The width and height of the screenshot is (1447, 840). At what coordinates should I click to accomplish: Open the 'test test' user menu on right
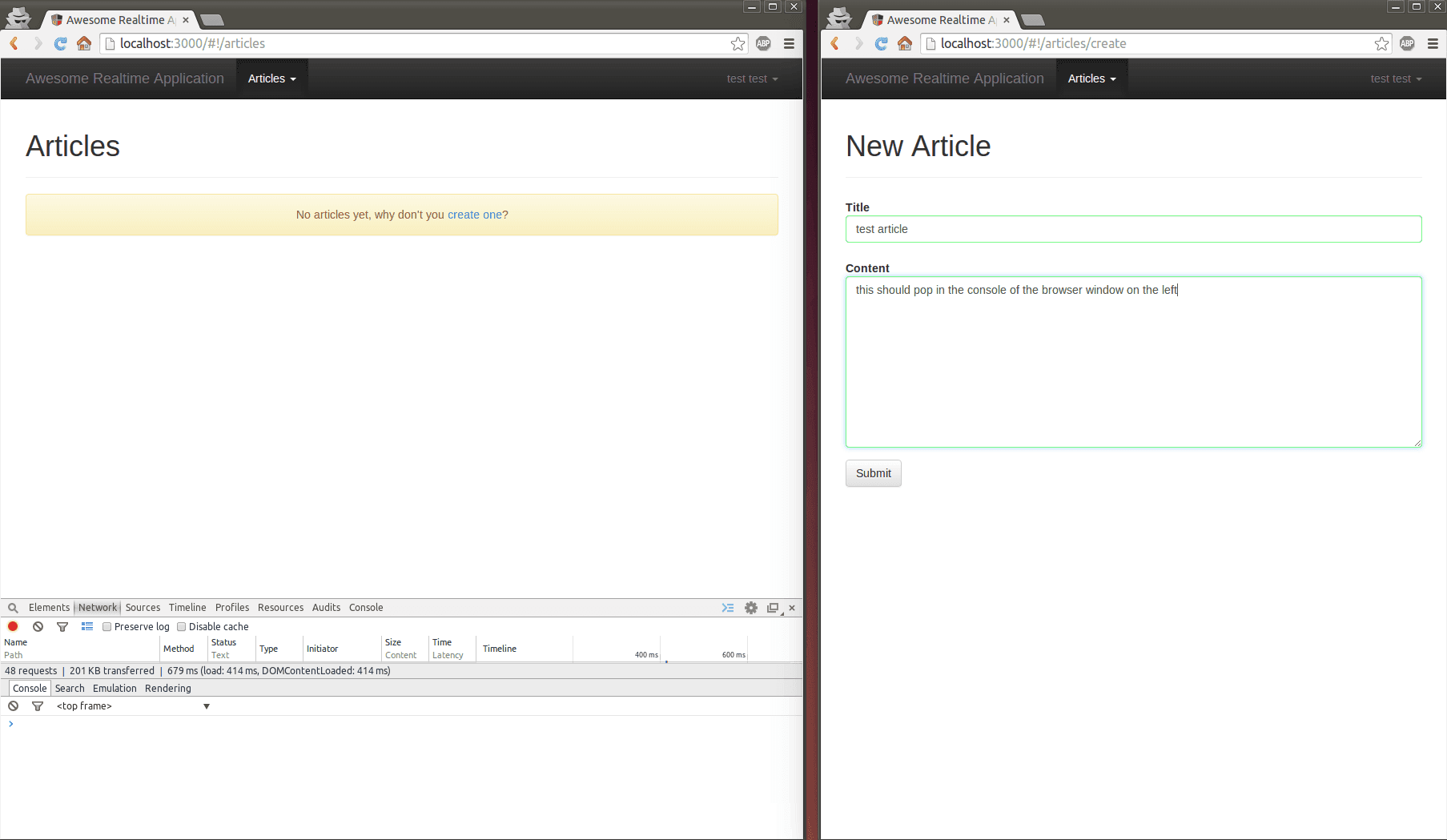click(1395, 78)
